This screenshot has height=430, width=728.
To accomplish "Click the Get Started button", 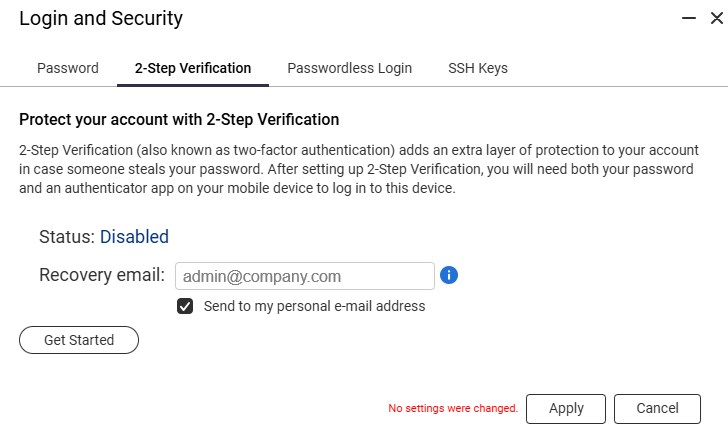I will pos(79,340).
